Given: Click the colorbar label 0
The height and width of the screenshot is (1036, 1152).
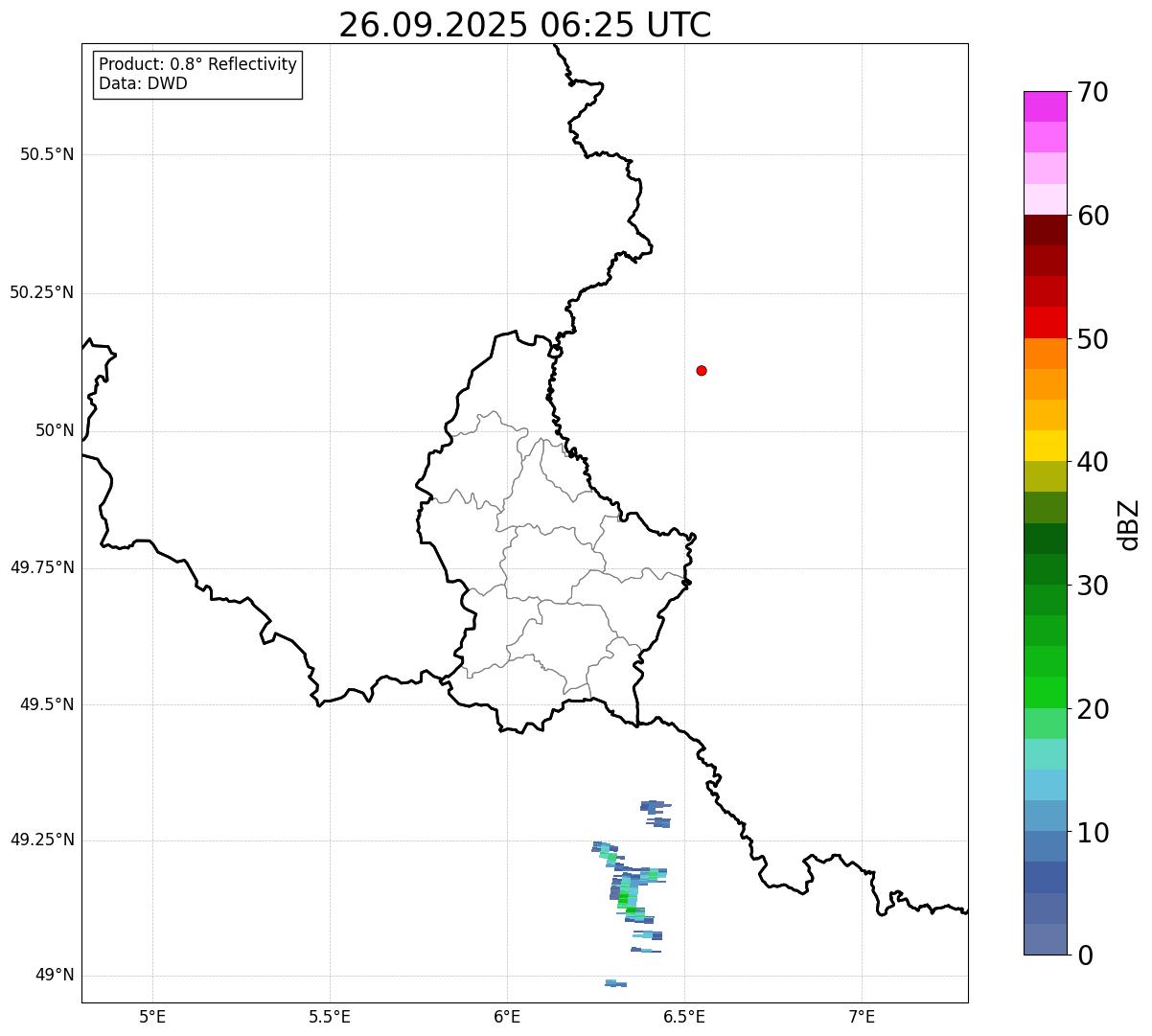Looking at the screenshot, I should [1085, 955].
